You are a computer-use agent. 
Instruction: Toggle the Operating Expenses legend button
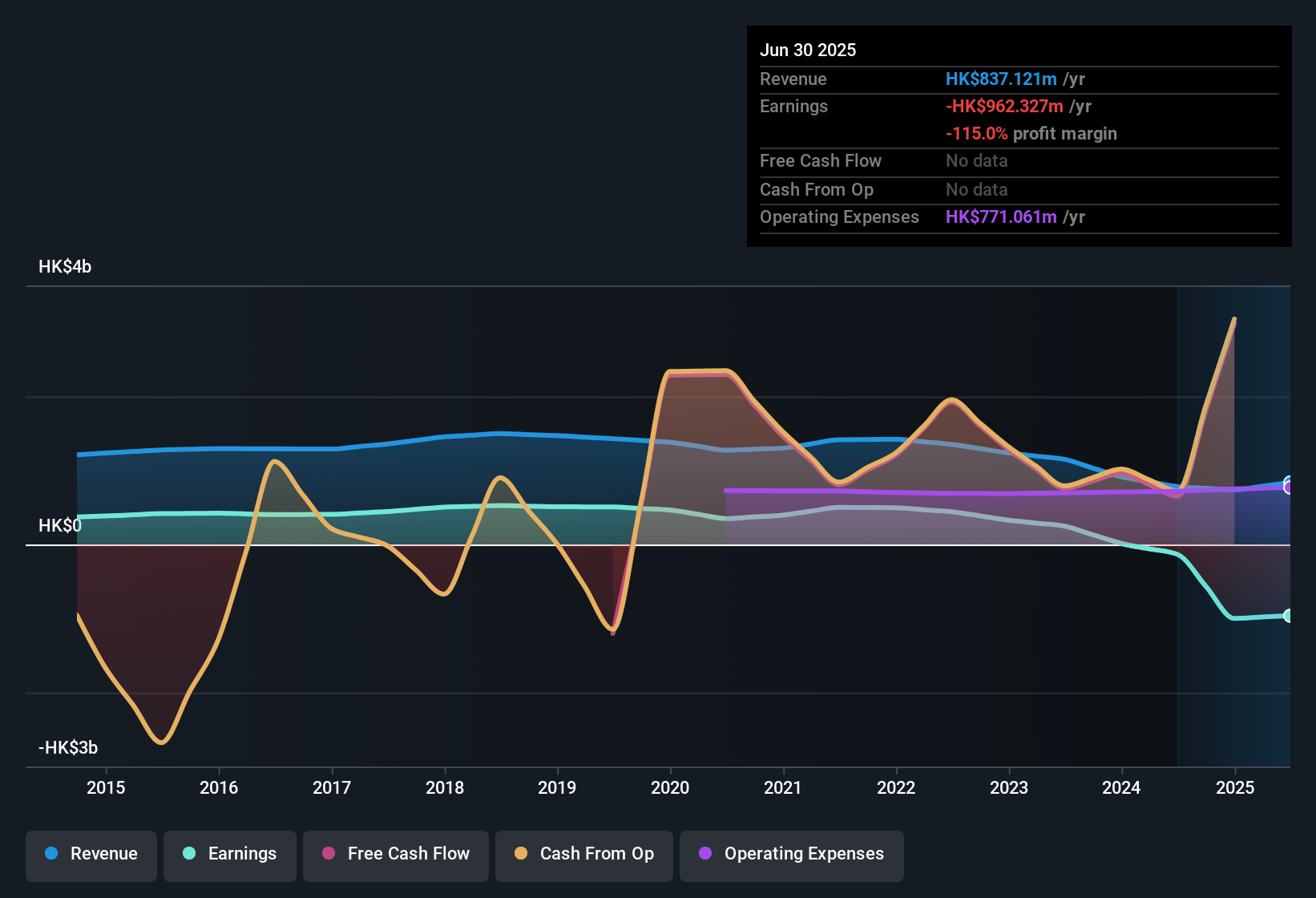(x=792, y=856)
